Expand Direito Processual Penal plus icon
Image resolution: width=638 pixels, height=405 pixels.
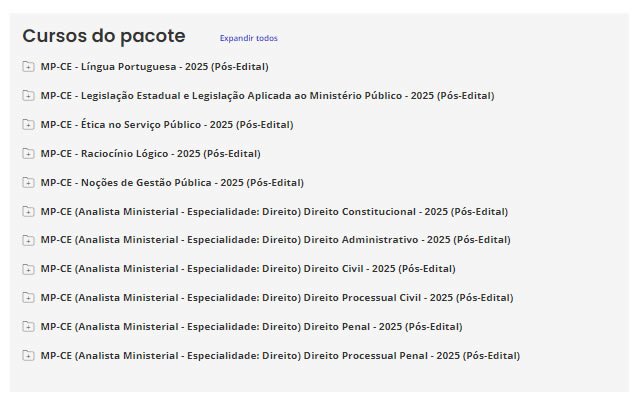click(x=28, y=356)
